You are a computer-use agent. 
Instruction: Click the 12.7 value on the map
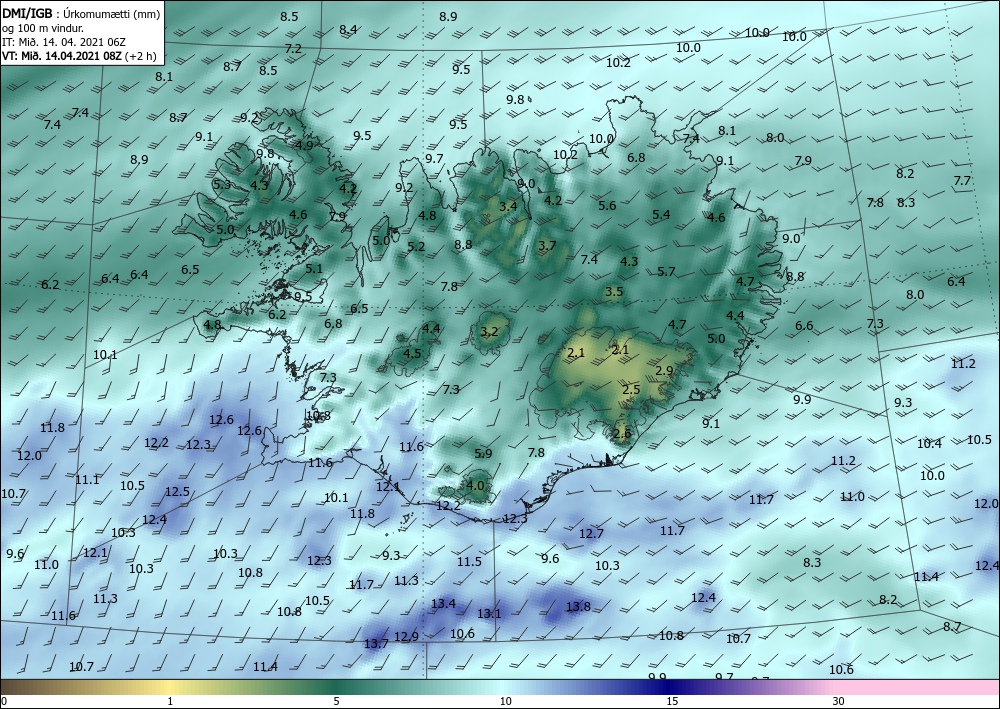(591, 534)
